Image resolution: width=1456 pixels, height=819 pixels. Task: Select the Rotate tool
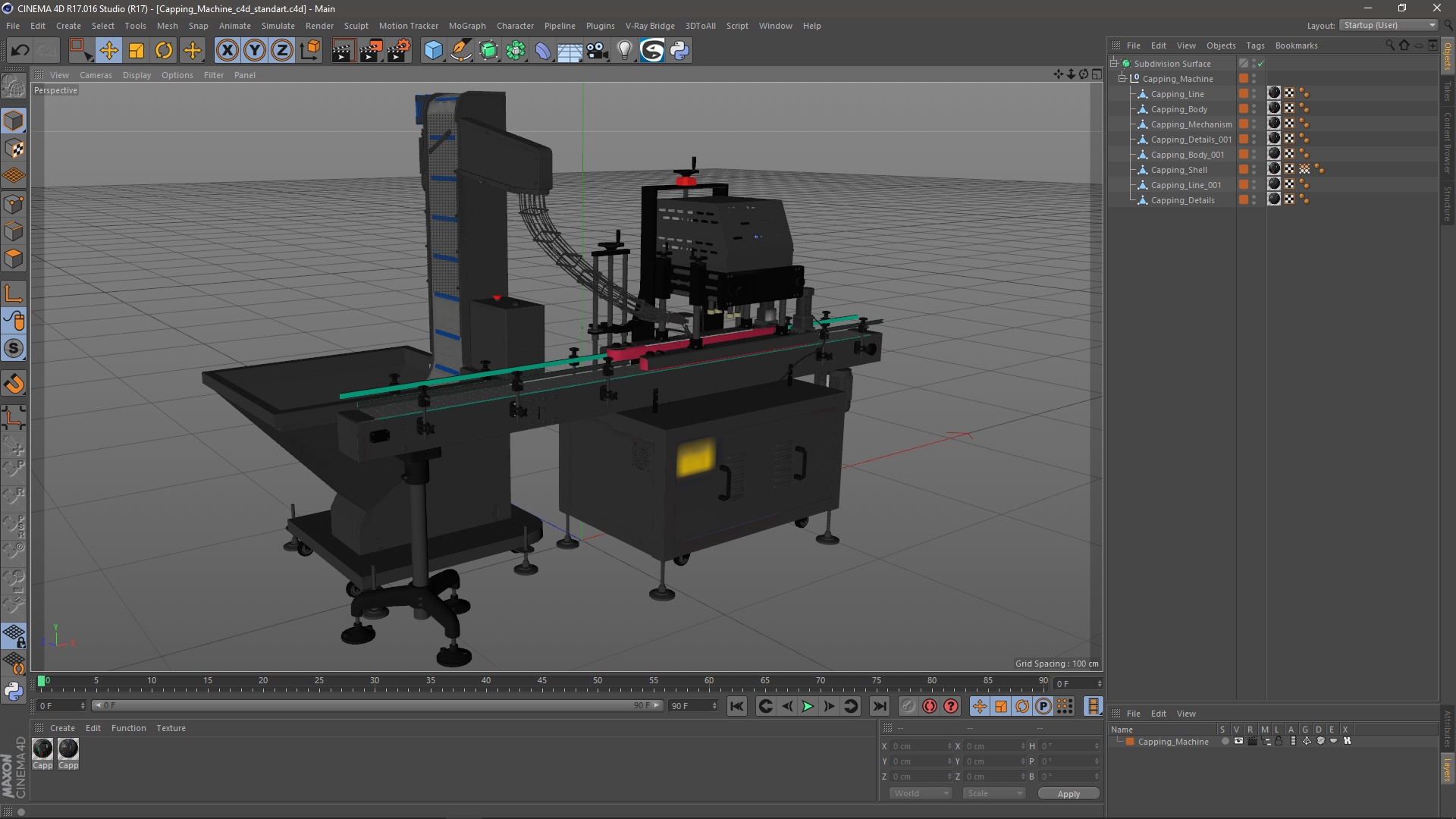point(164,51)
